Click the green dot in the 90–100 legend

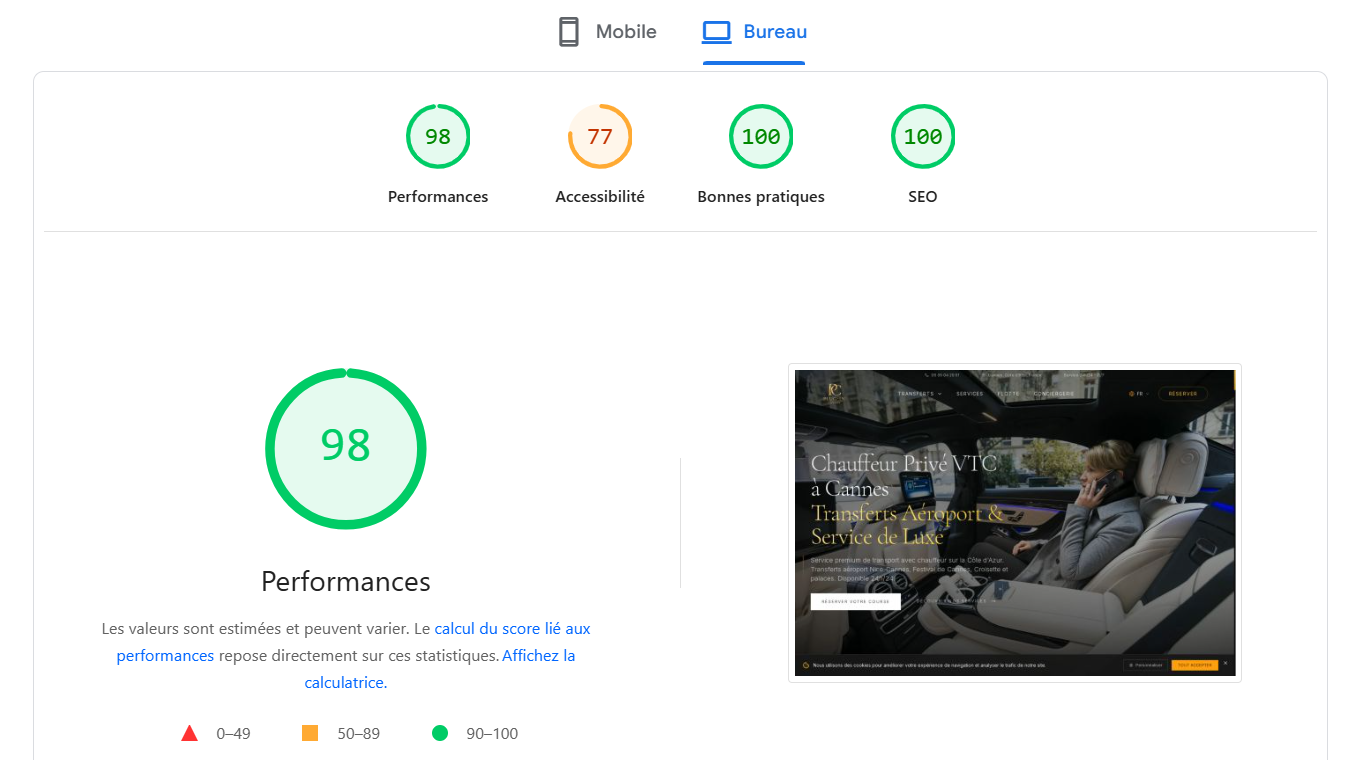coord(441,733)
